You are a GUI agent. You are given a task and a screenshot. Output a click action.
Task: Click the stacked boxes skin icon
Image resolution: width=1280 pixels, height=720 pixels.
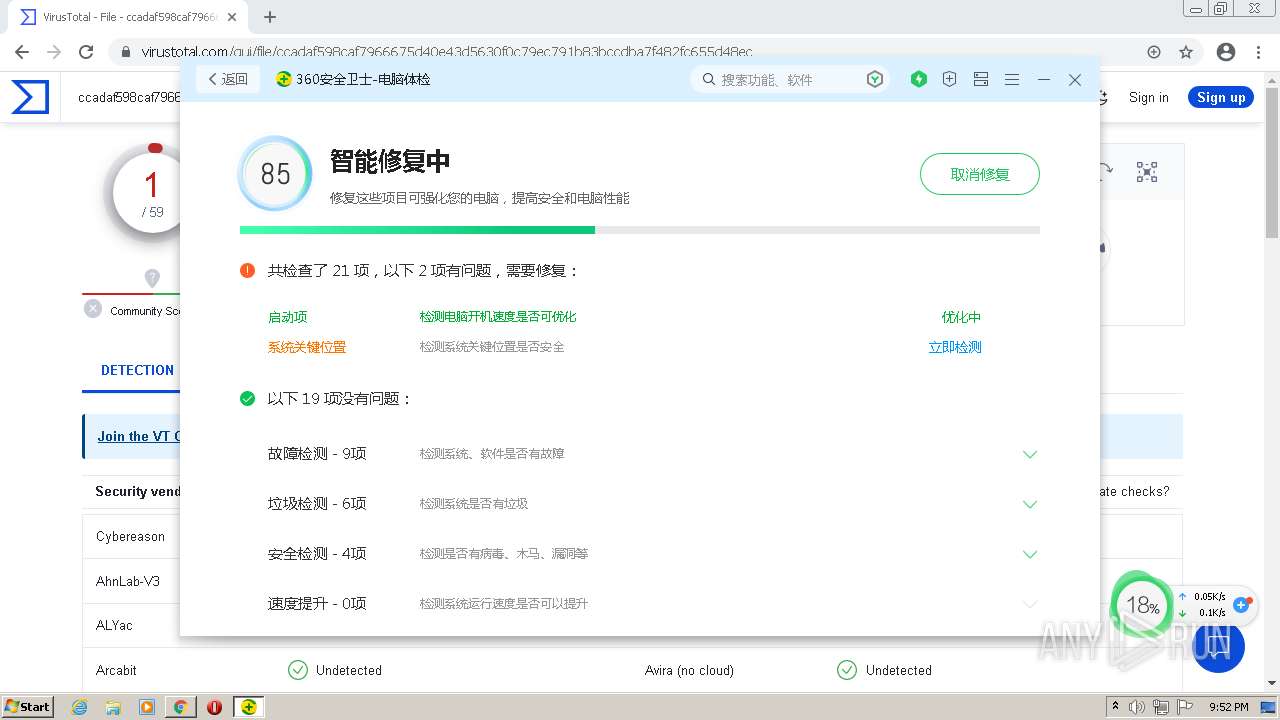981,79
